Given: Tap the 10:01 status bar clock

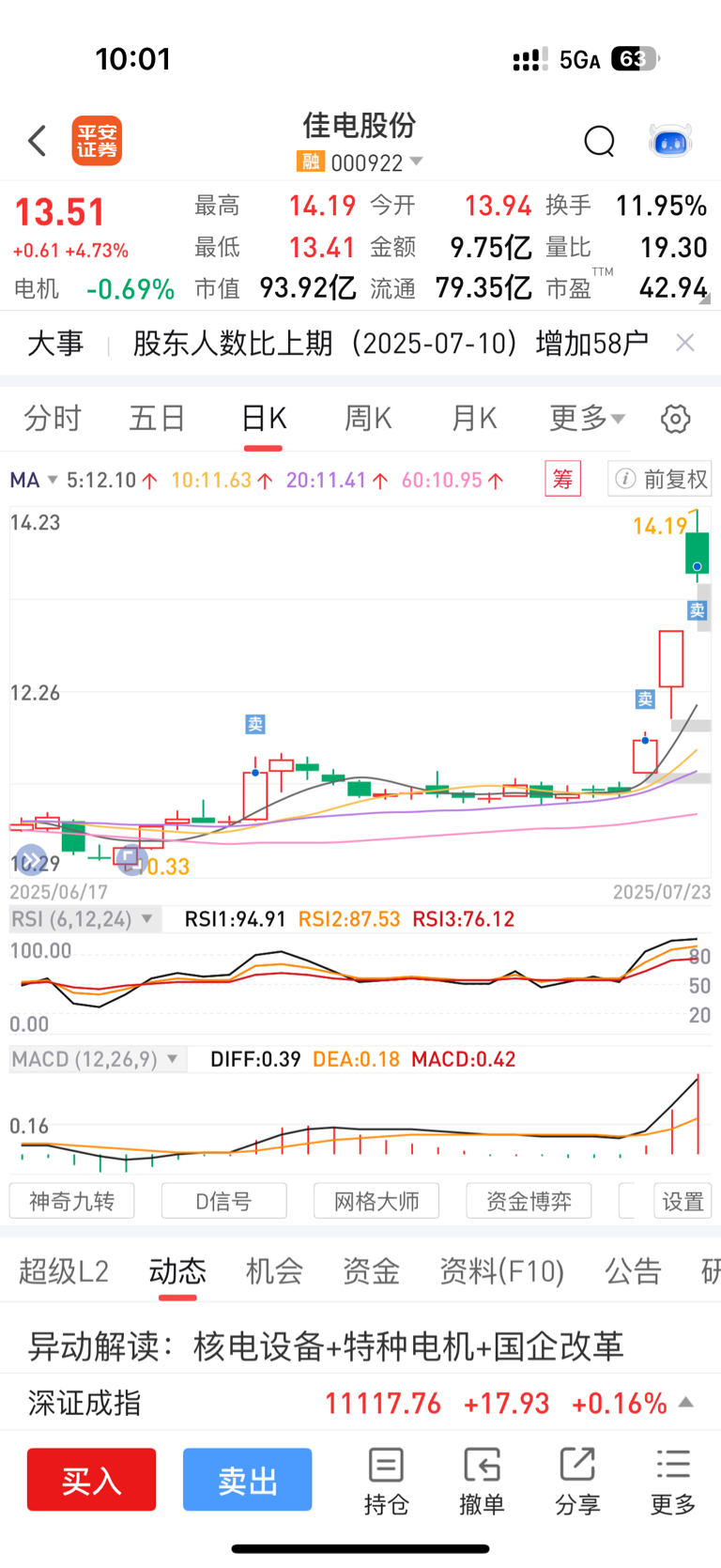Looking at the screenshot, I should (x=133, y=59).
